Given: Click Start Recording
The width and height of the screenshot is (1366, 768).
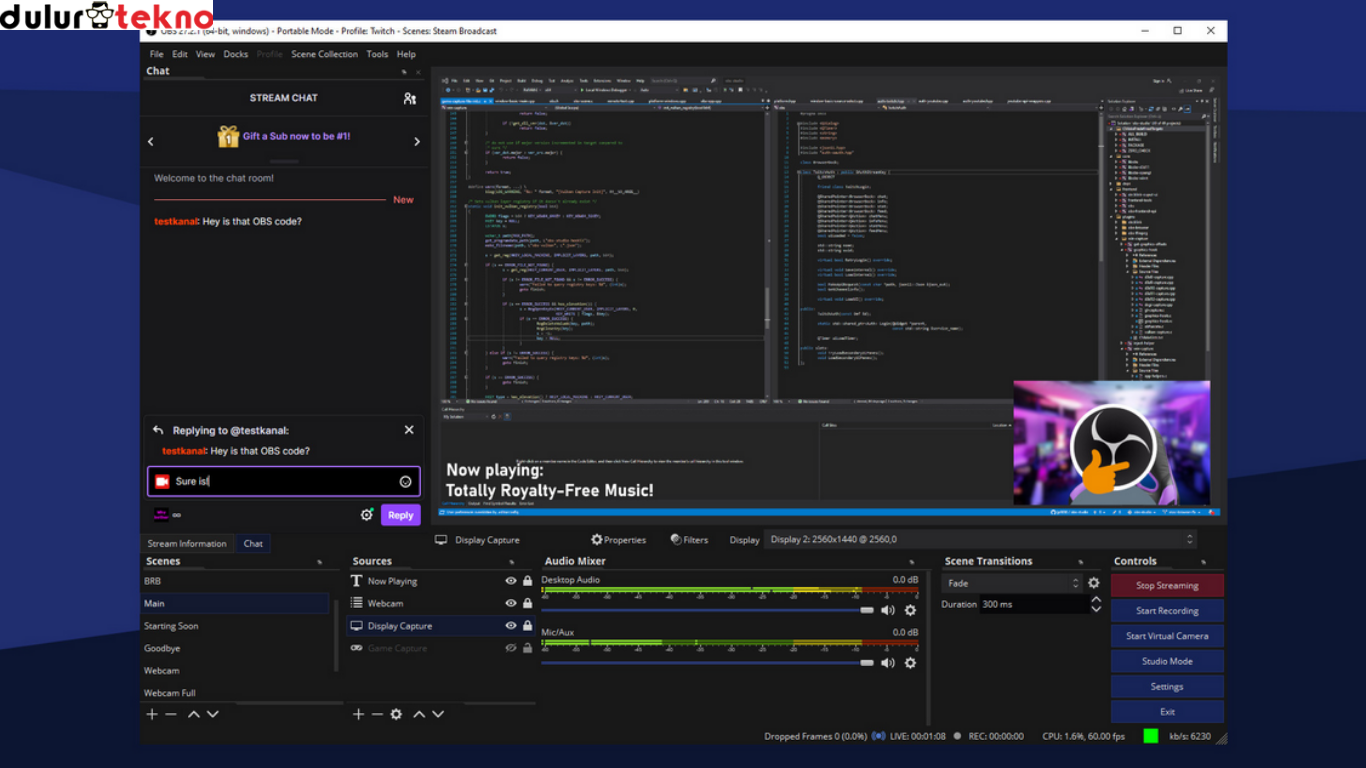Looking at the screenshot, I should [x=1167, y=611].
